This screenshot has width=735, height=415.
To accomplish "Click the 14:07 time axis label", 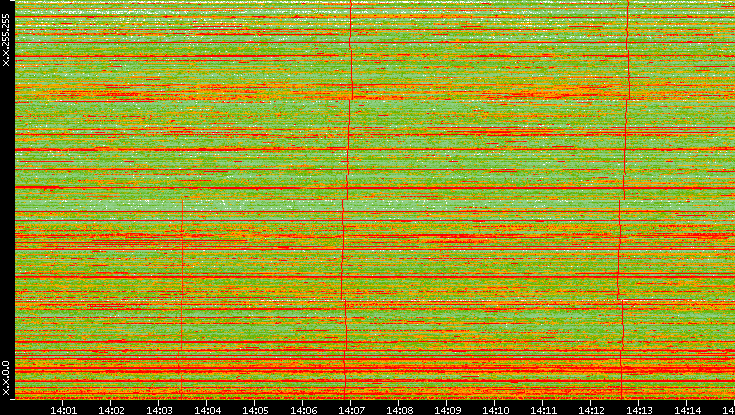I will 351,410.
